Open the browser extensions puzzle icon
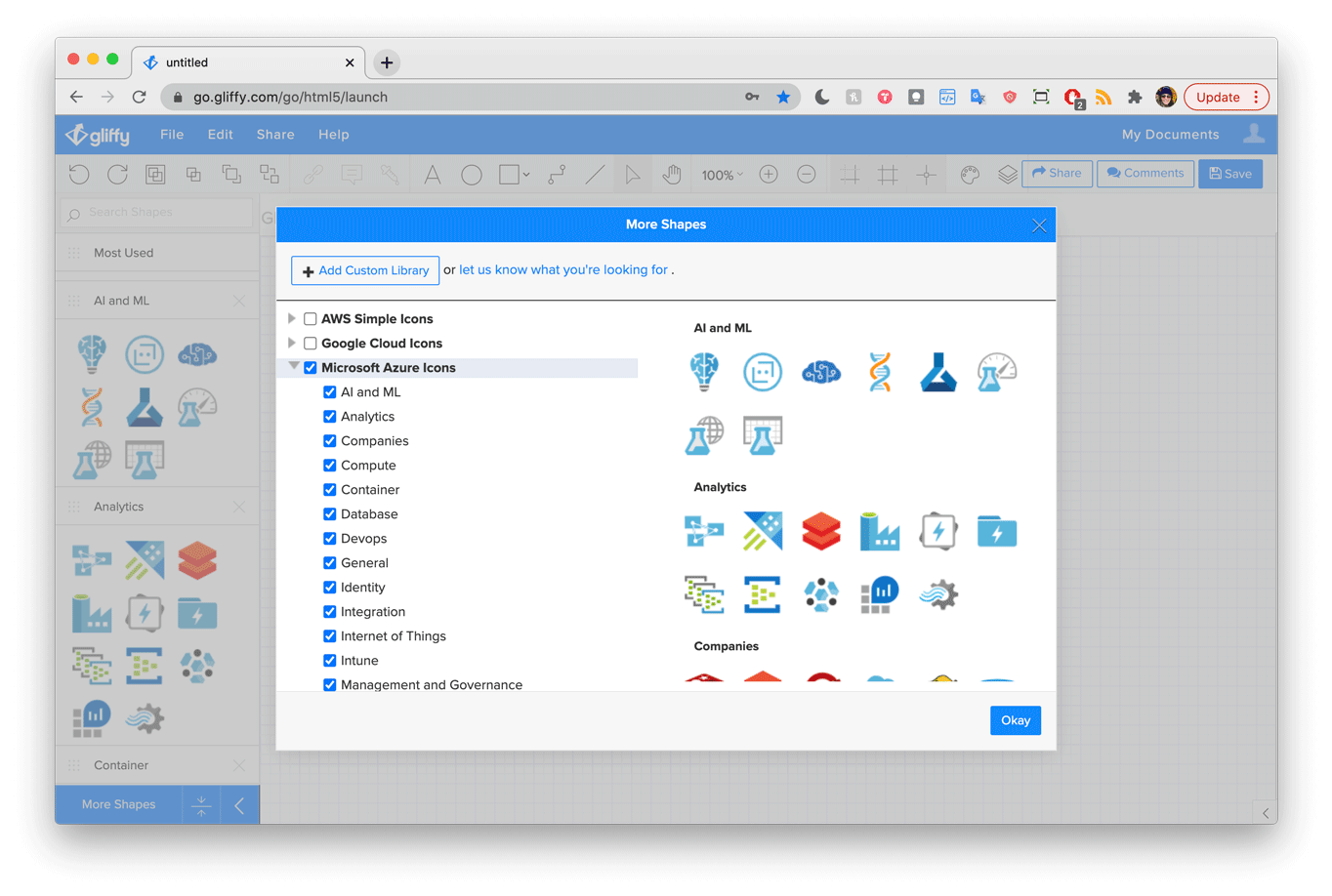The image size is (1332, 896). (1134, 97)
